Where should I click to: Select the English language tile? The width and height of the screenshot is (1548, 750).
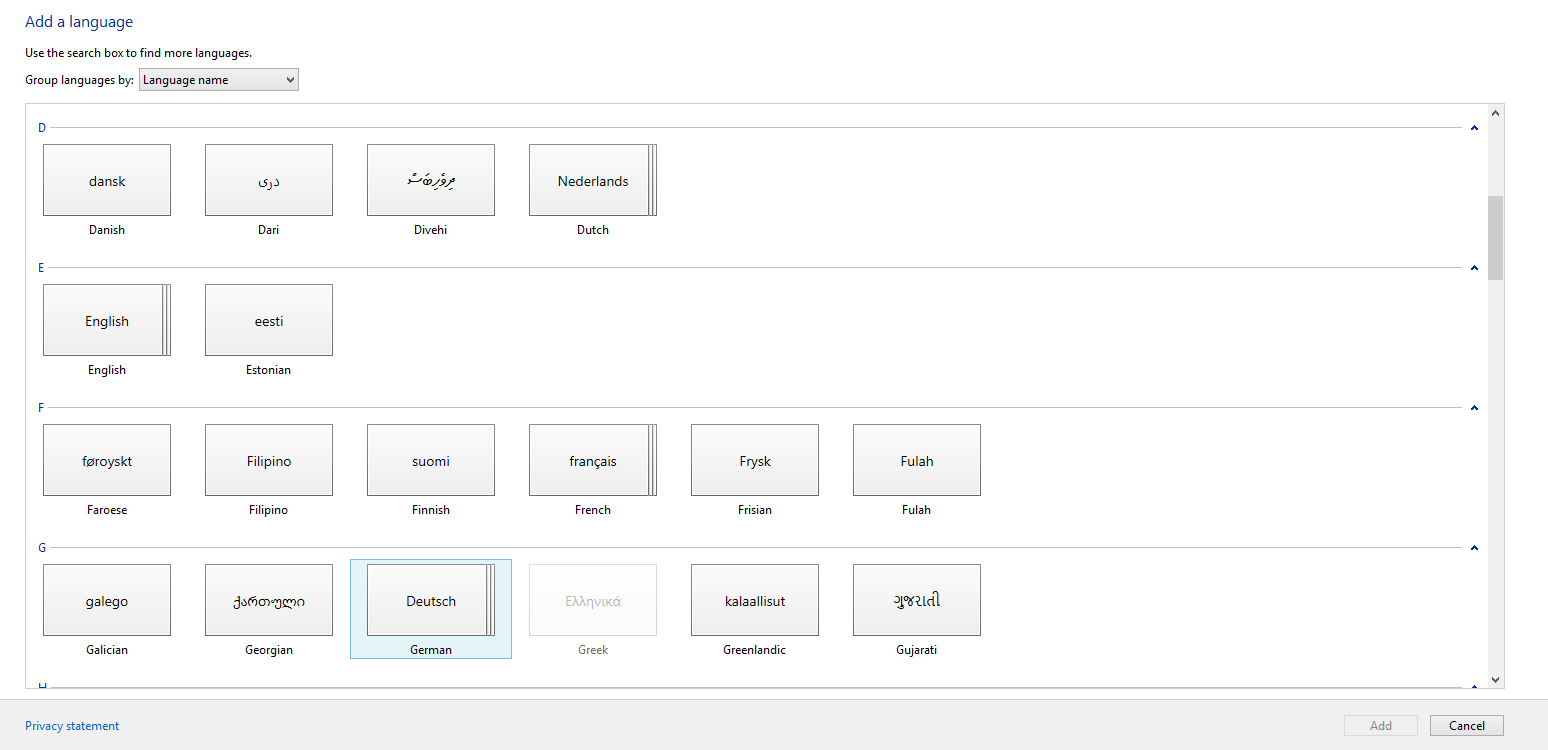(104, 320)
